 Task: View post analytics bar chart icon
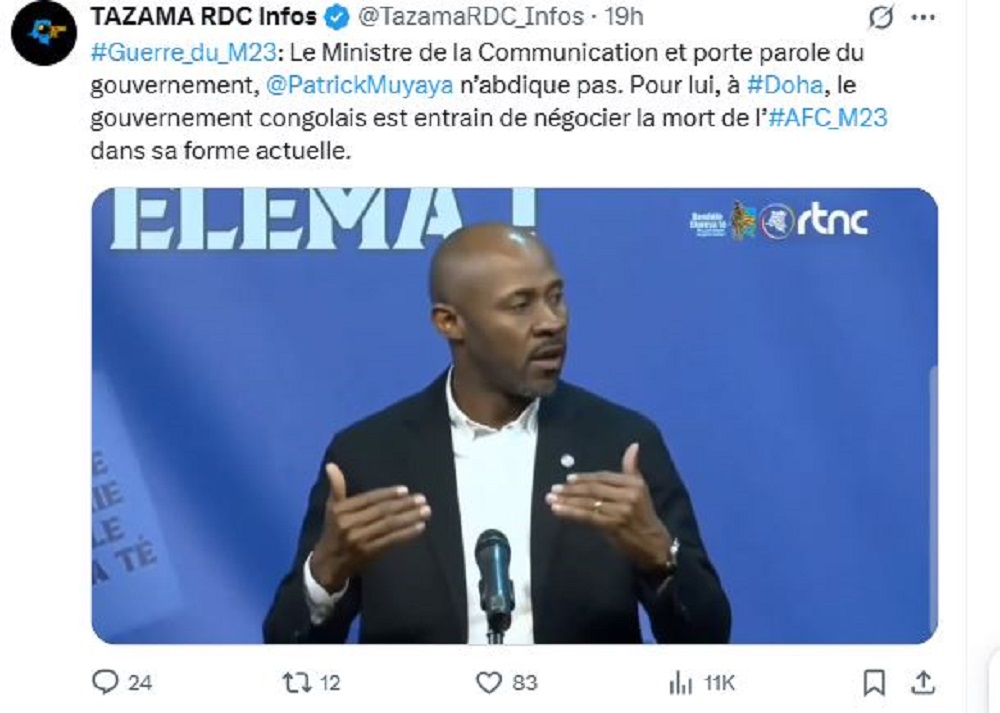point(680,684)
